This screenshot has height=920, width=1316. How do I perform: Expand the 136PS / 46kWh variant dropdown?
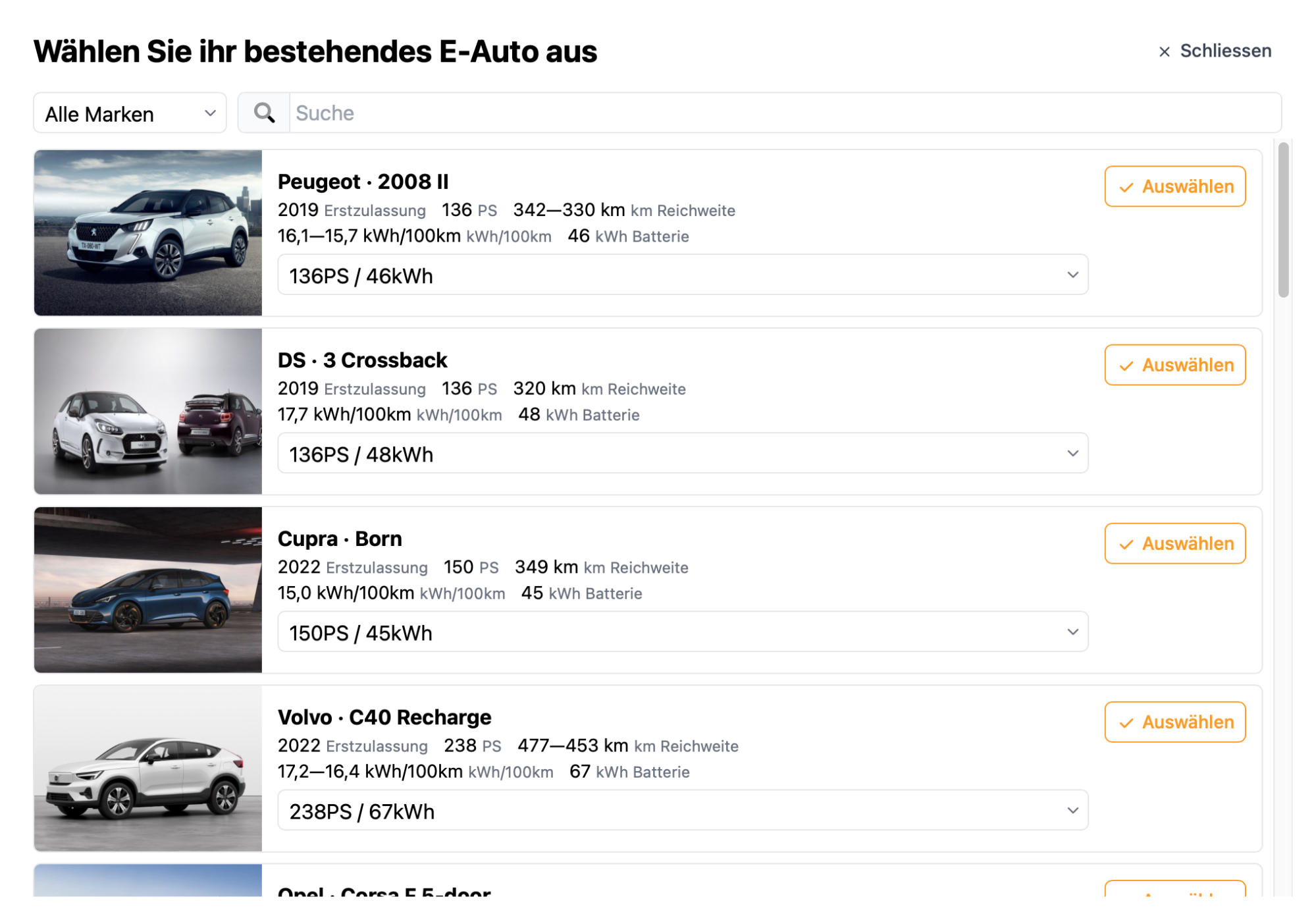click(x=682, y=275)
